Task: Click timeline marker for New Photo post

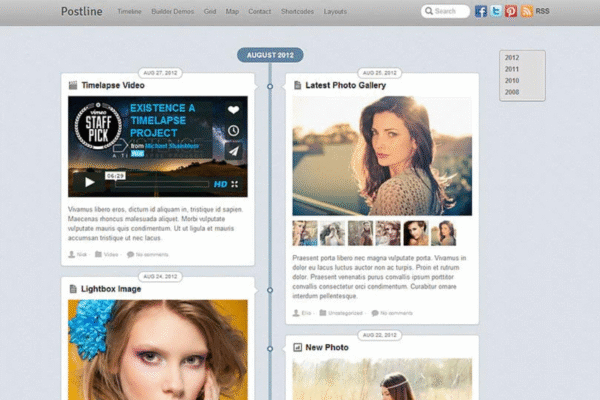Action: point(270,349)
